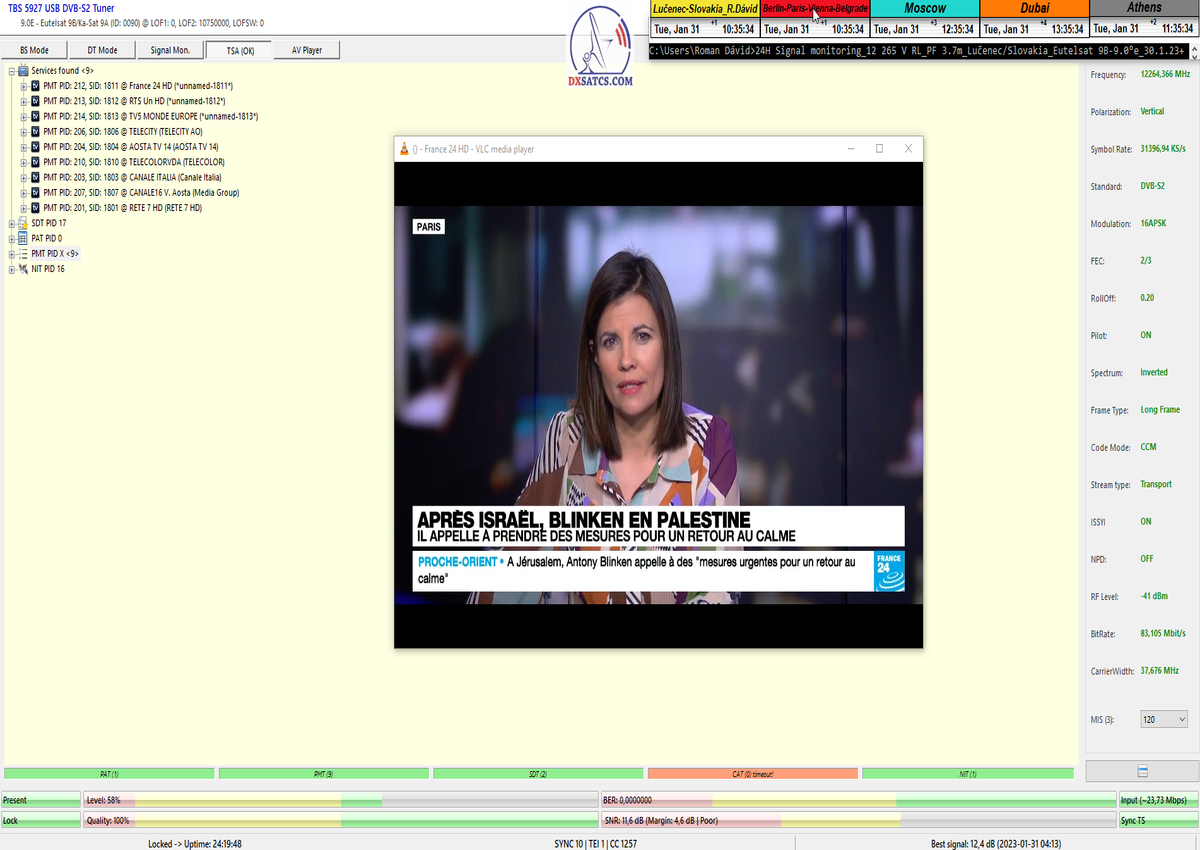Image resolution: width=1200 pixels, height=850 pixels.
Task: Switch to the Signal Mon. tab
Action: (x=170, y=50)
